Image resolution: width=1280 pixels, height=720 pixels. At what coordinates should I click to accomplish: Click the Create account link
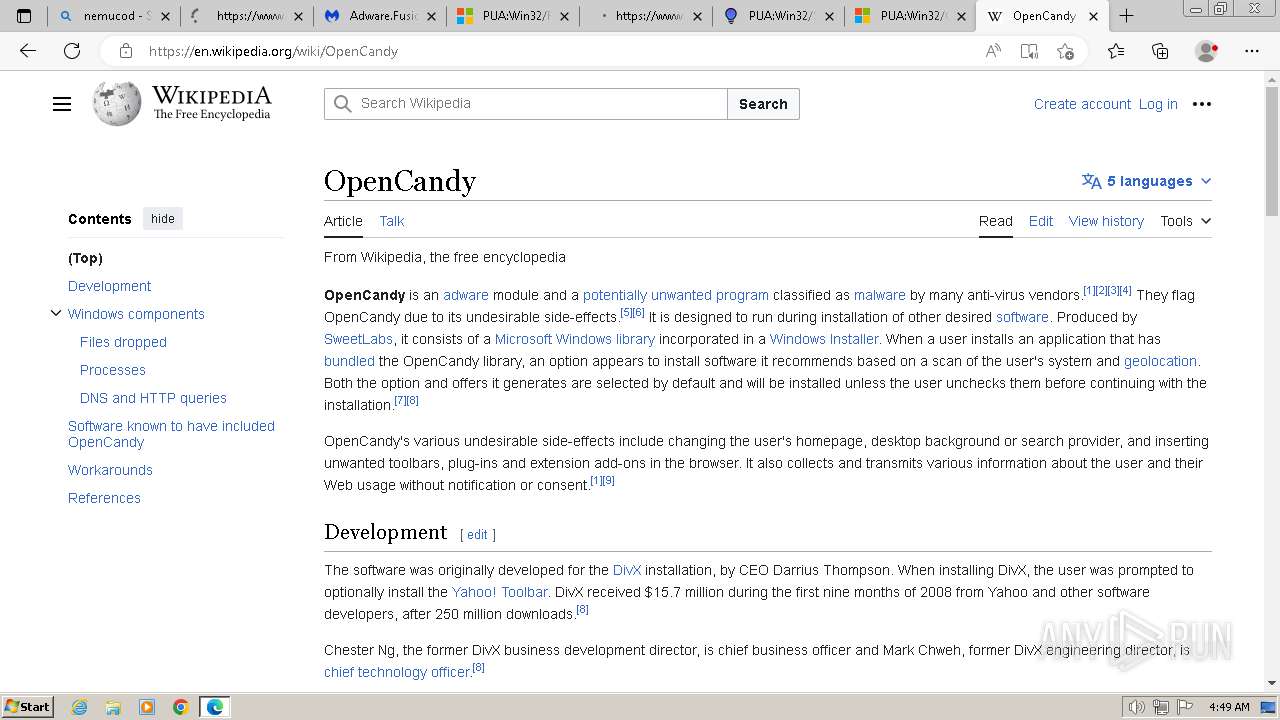pyautogui.click(x=1082, y=104)
